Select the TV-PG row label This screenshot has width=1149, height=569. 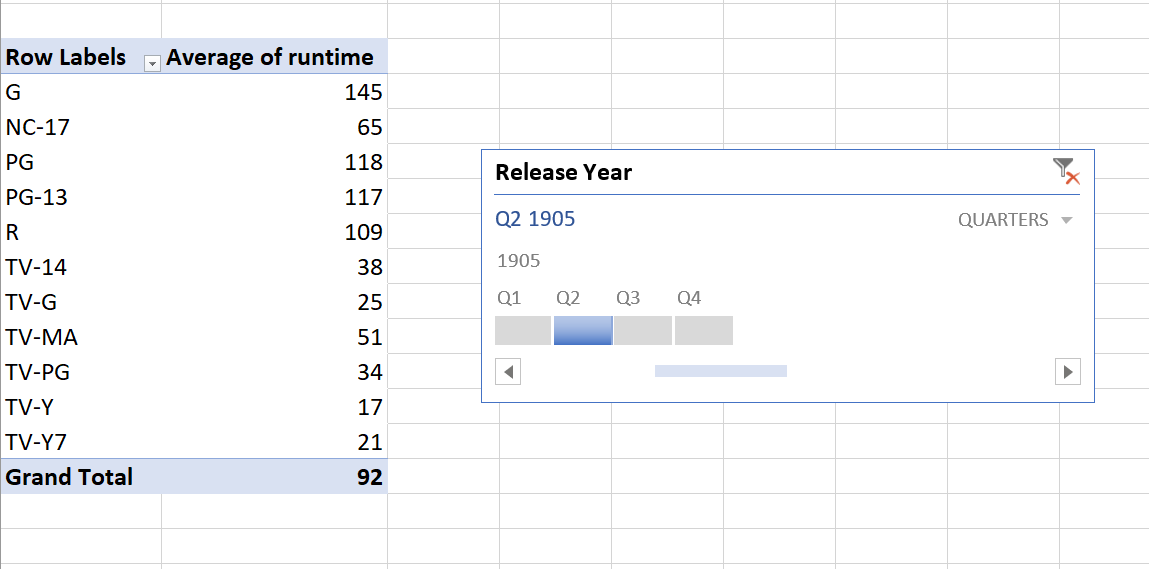click(x=81, y=372)
